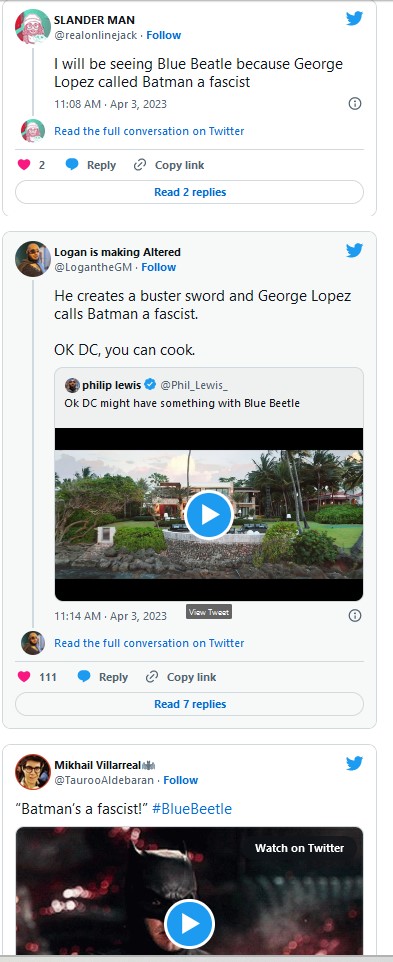
Task: Click Twitter bird icon on SLANDER MAN tweet
Action: [x=354, y=18]
